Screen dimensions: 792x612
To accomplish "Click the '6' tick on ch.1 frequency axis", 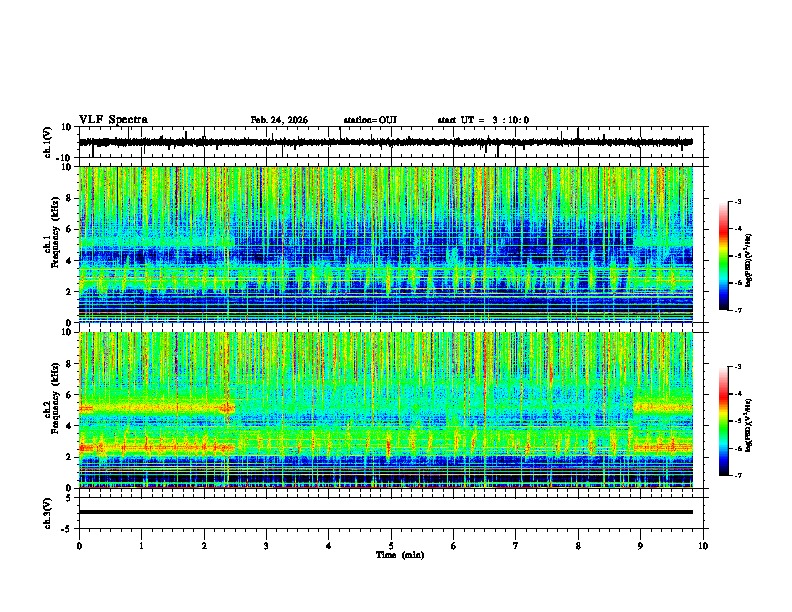I will click(x=69, y=229).
